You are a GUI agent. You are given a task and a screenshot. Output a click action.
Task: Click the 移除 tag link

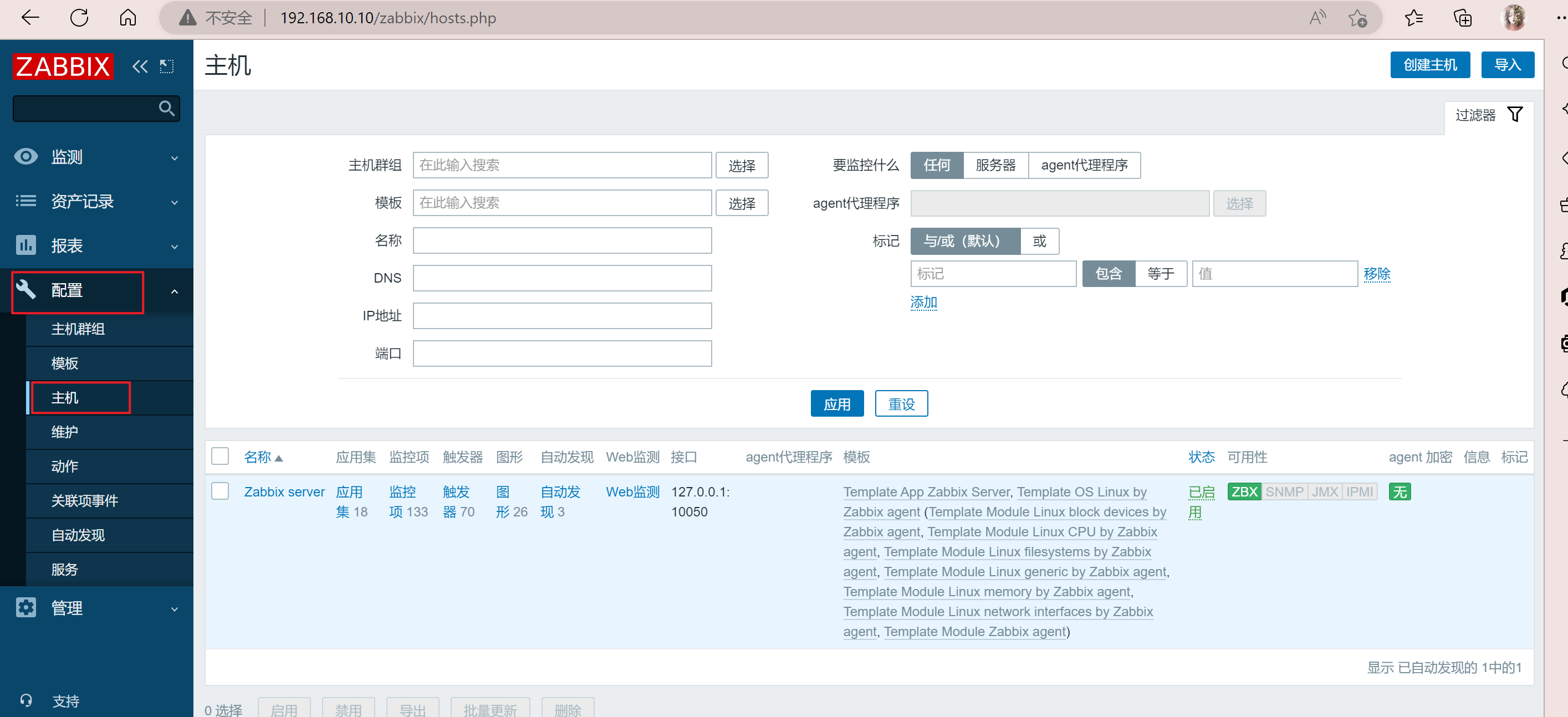click(1376, 273)
